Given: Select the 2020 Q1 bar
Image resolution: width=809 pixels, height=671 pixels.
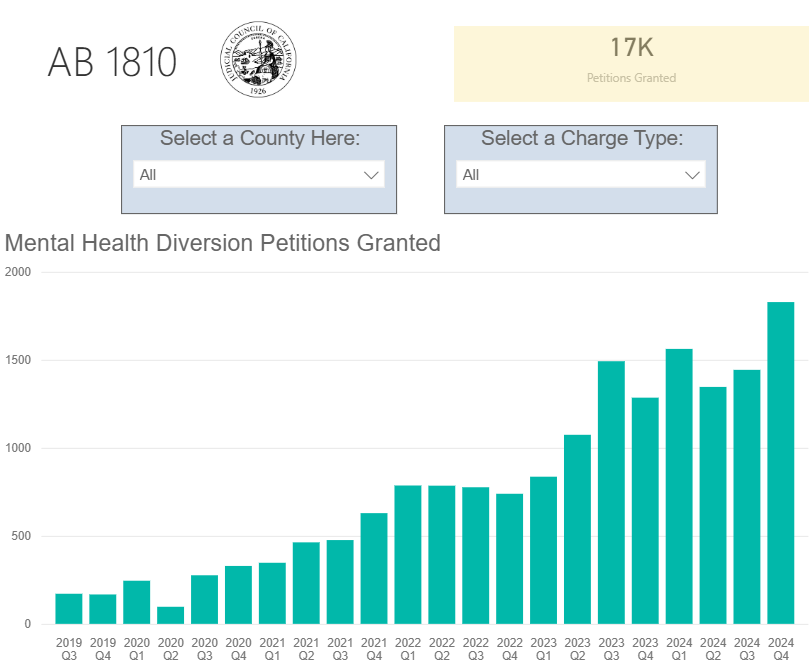Looking at the screenshot, I should click(x=137, y=602).
